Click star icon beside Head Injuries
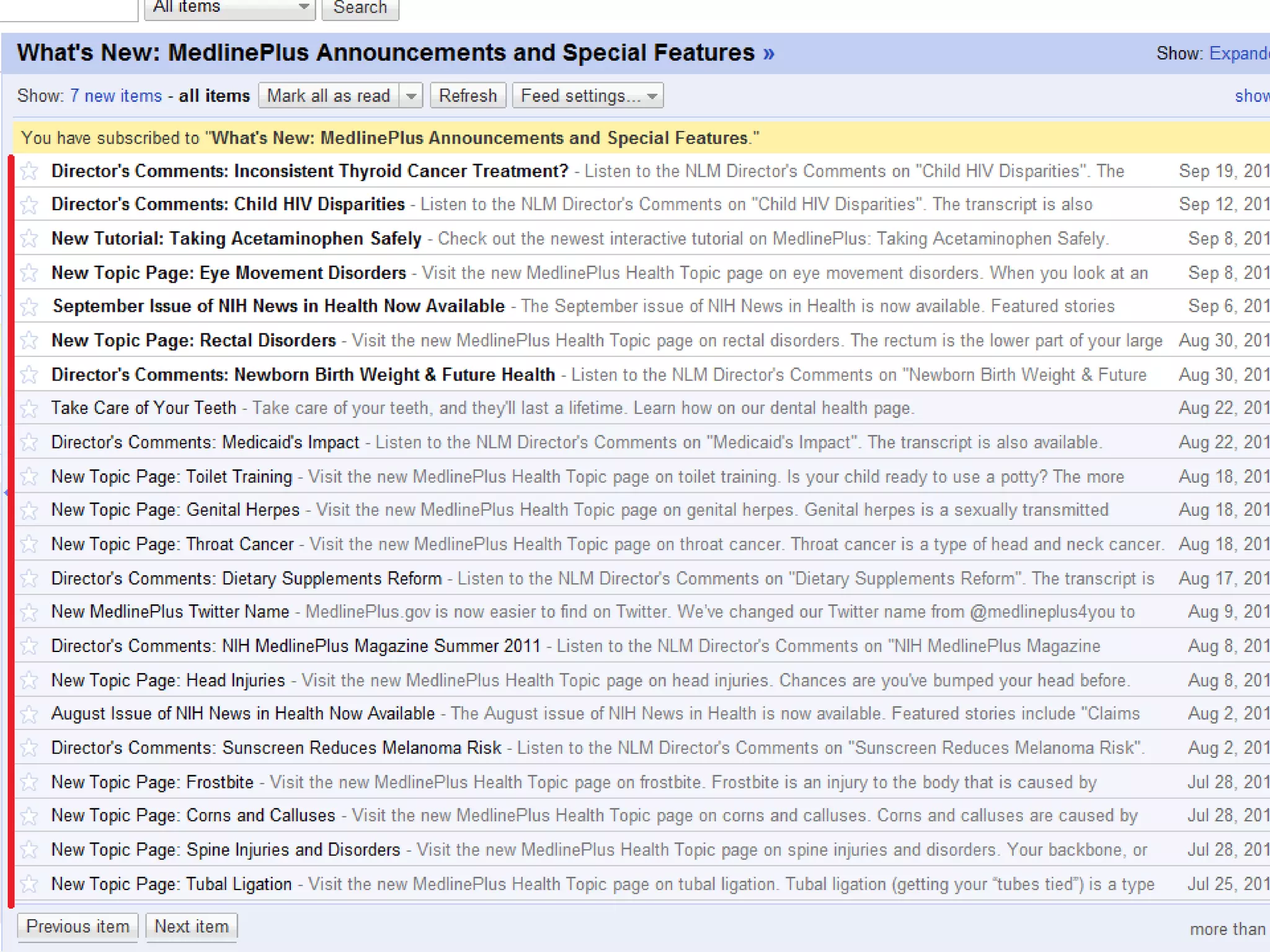The image size is (1270, 952). 29,680
